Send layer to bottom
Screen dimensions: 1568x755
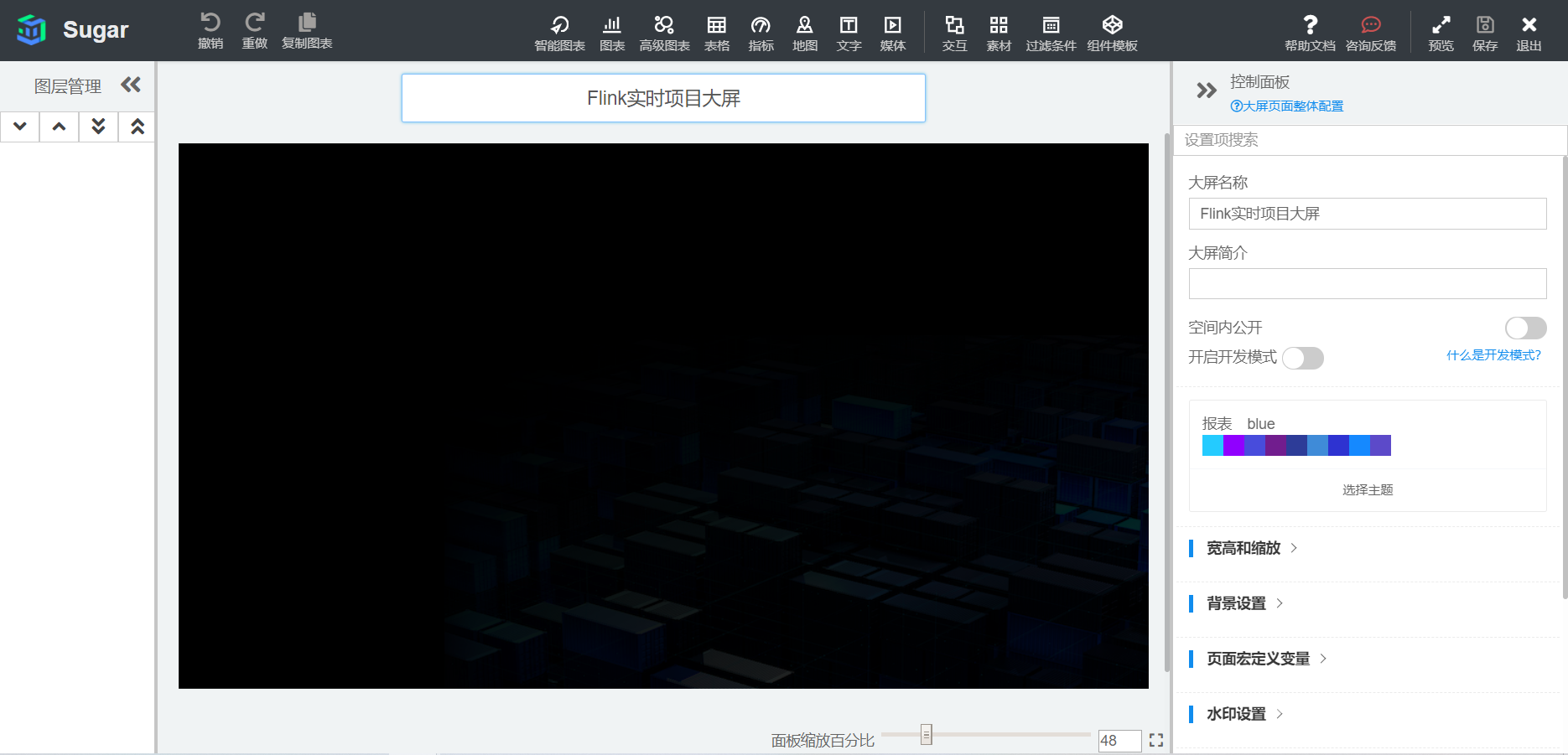tap(98, 127)
